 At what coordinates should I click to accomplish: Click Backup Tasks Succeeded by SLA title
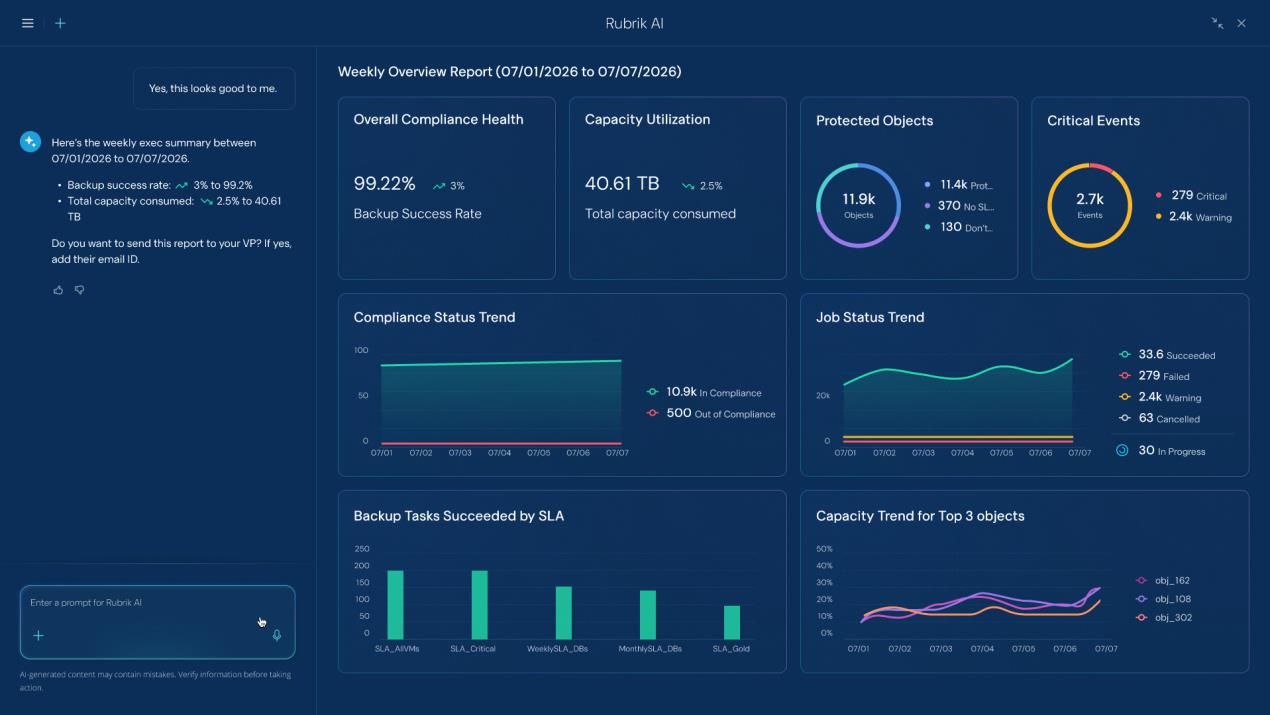(458, 516)
